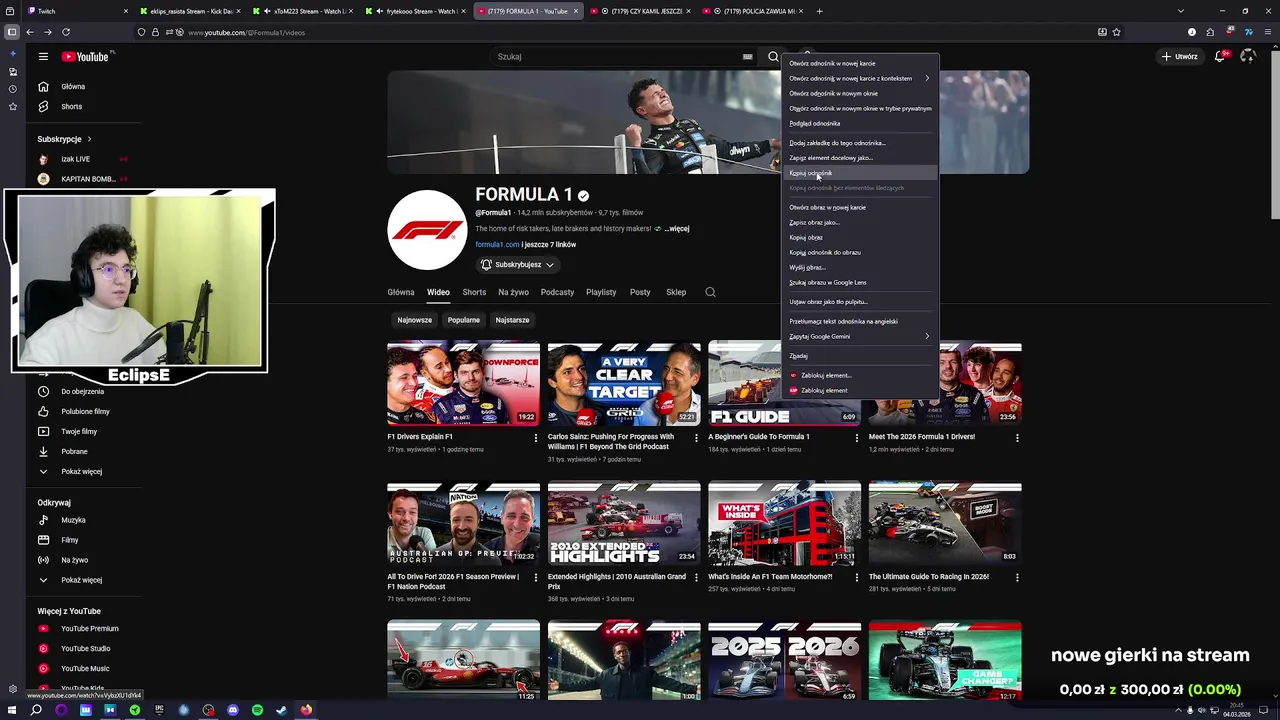This screenshot has width=1280, height=720.
Task: Open formula1.com channel link
Action: click(x=497, y=245)
